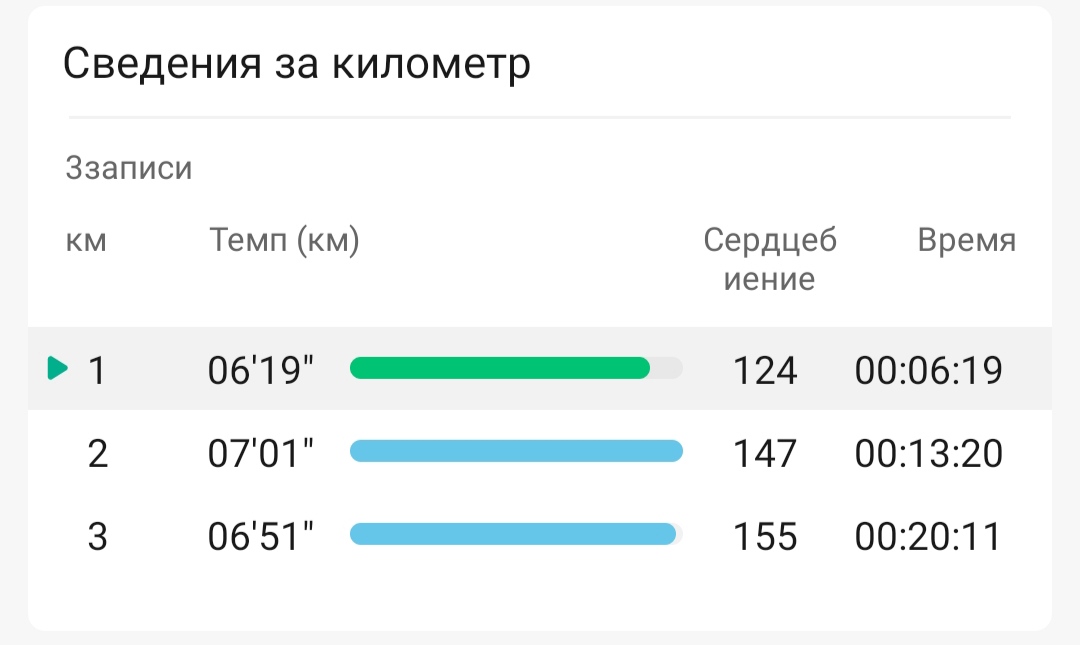Screen dimensions: 1080x645
Task: Click heart rate value 124
Action: pyautogui.click(x=765, y=370)
